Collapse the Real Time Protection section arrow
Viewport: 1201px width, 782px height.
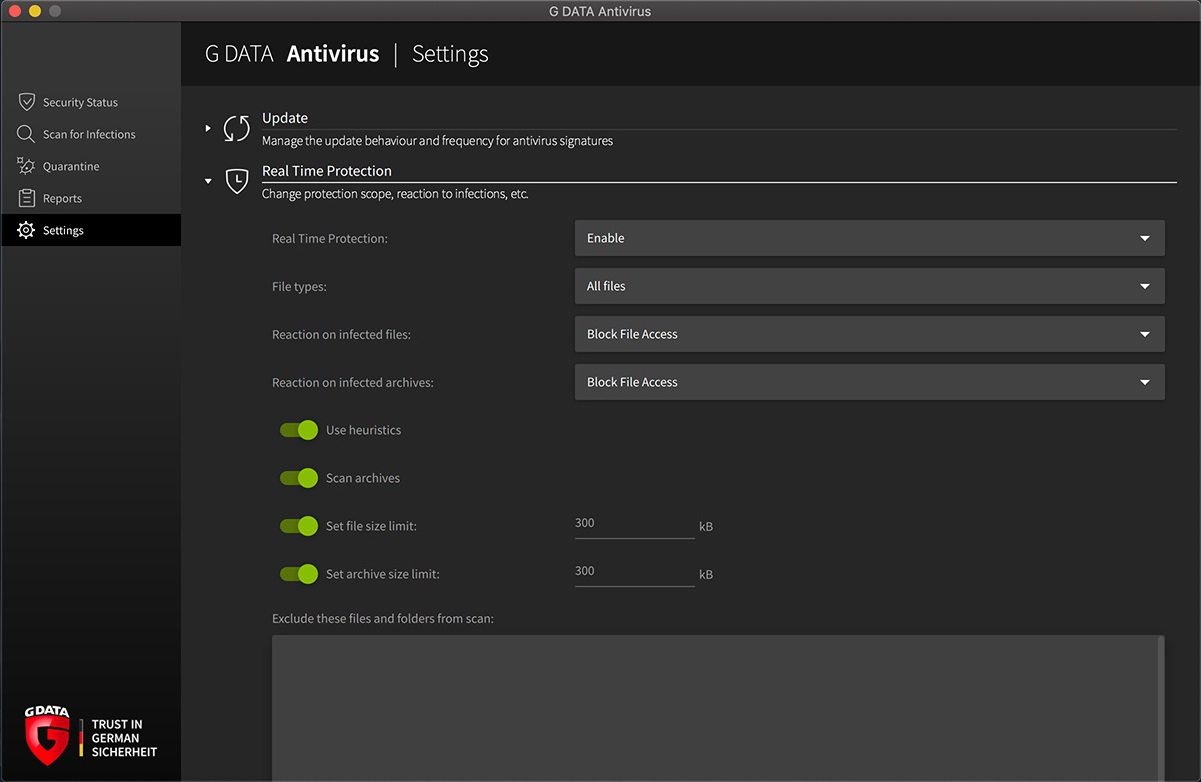click(208, 181)
